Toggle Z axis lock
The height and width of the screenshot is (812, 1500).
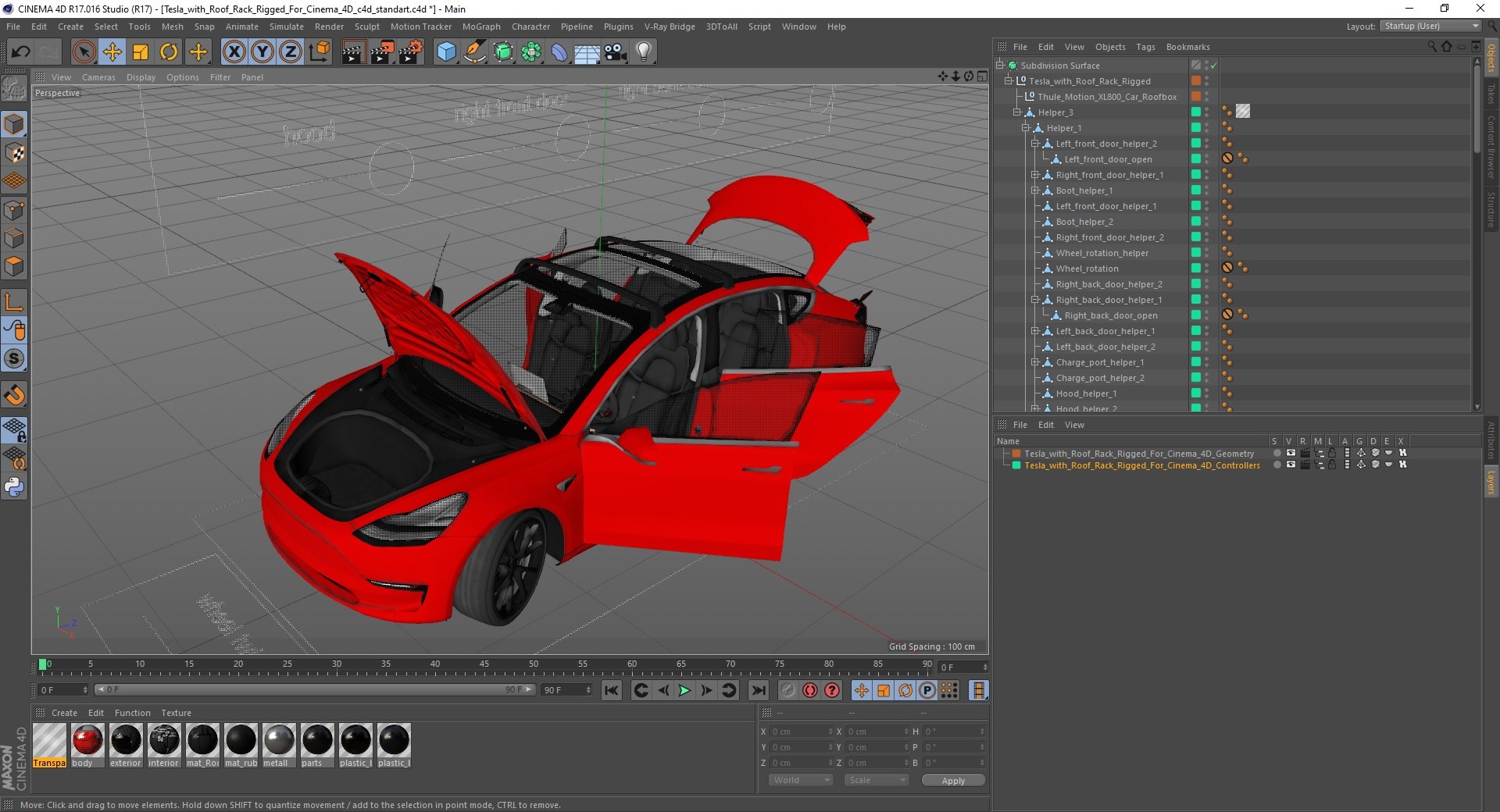(291, 52)
